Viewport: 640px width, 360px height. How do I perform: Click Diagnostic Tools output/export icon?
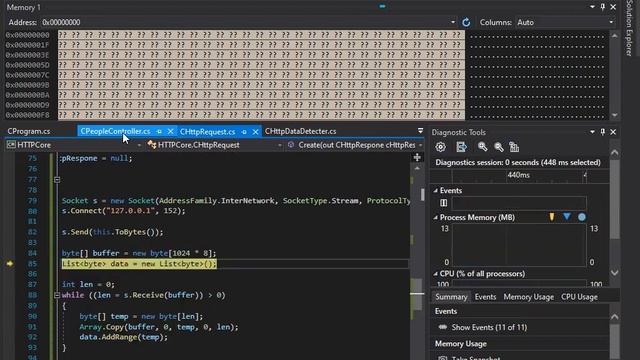462,147
